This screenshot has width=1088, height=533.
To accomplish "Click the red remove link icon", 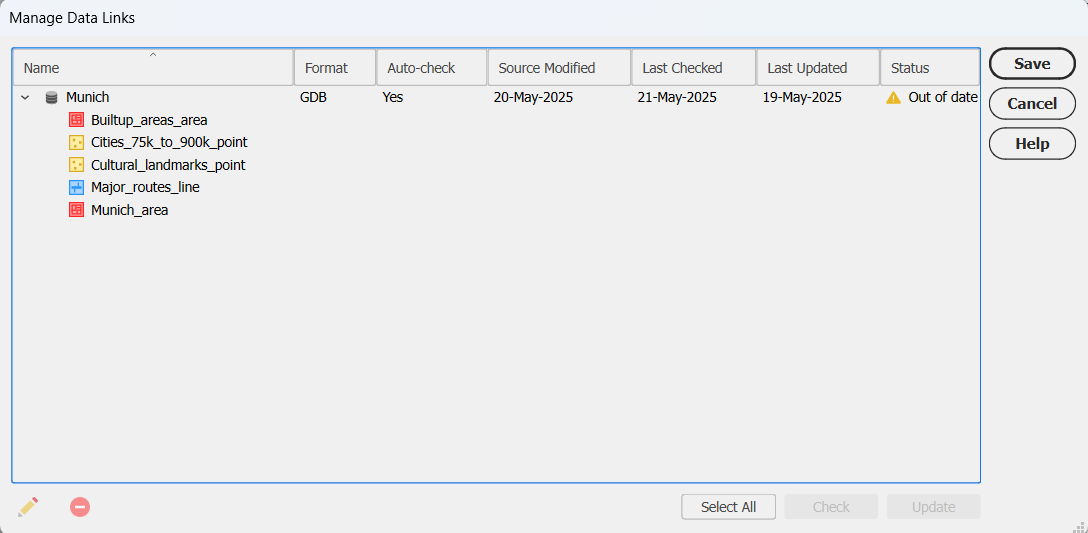I will coord(80,507).
